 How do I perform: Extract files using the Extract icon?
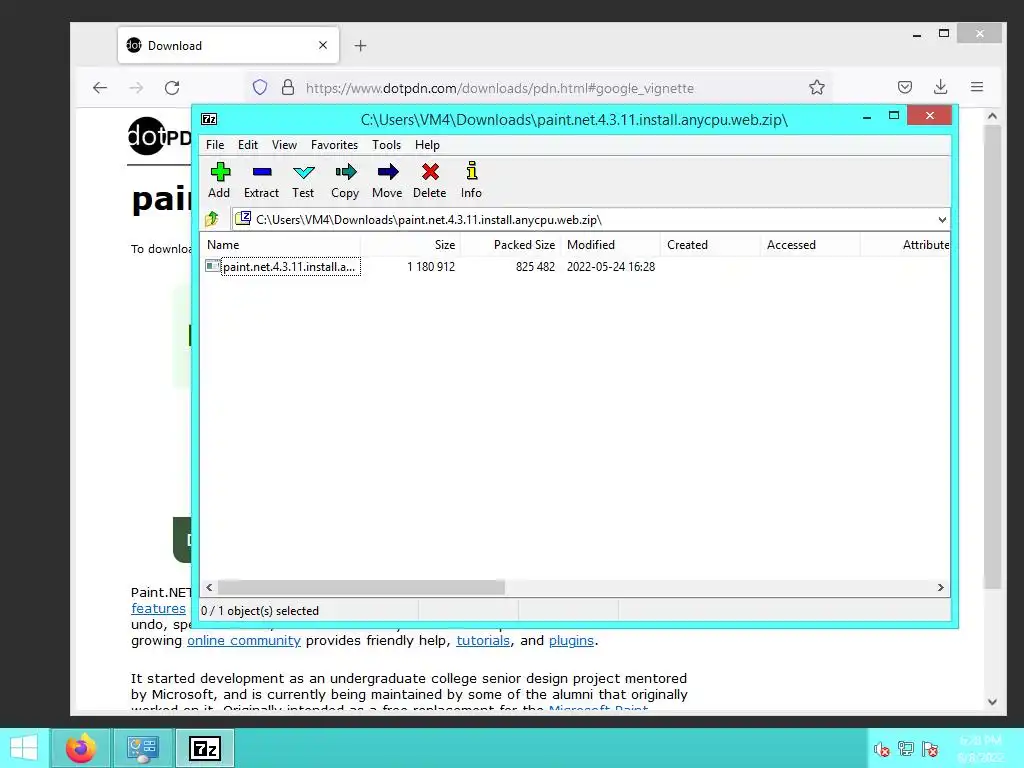(261, 180)
